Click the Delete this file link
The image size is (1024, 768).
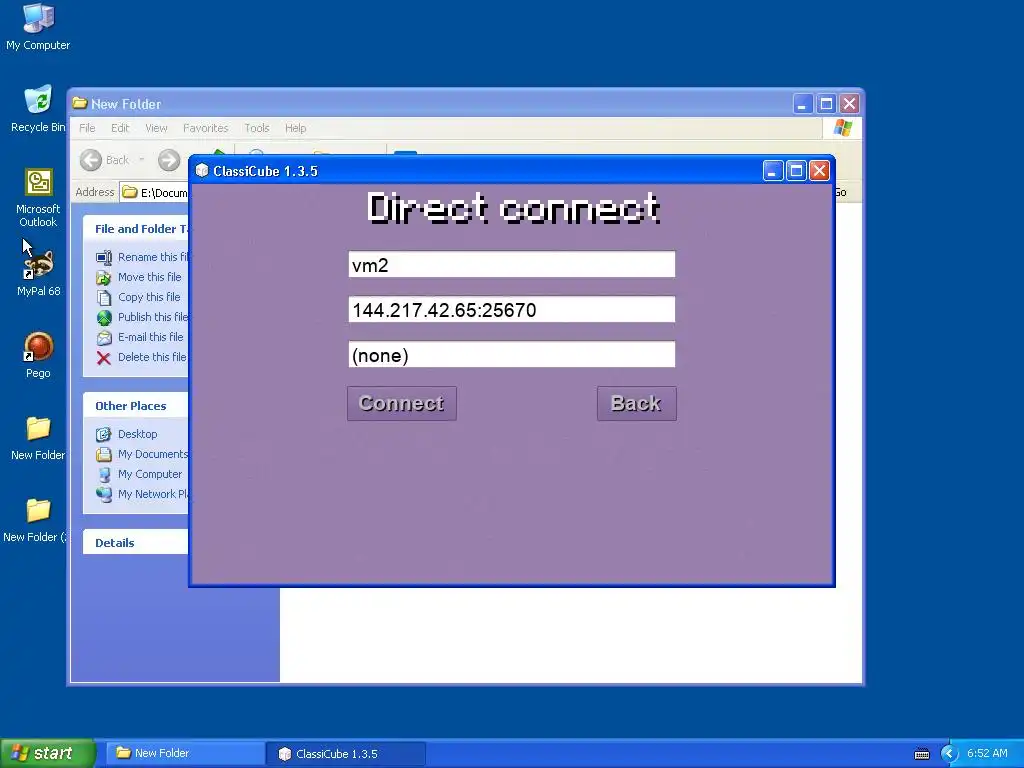tap(152, 358)
